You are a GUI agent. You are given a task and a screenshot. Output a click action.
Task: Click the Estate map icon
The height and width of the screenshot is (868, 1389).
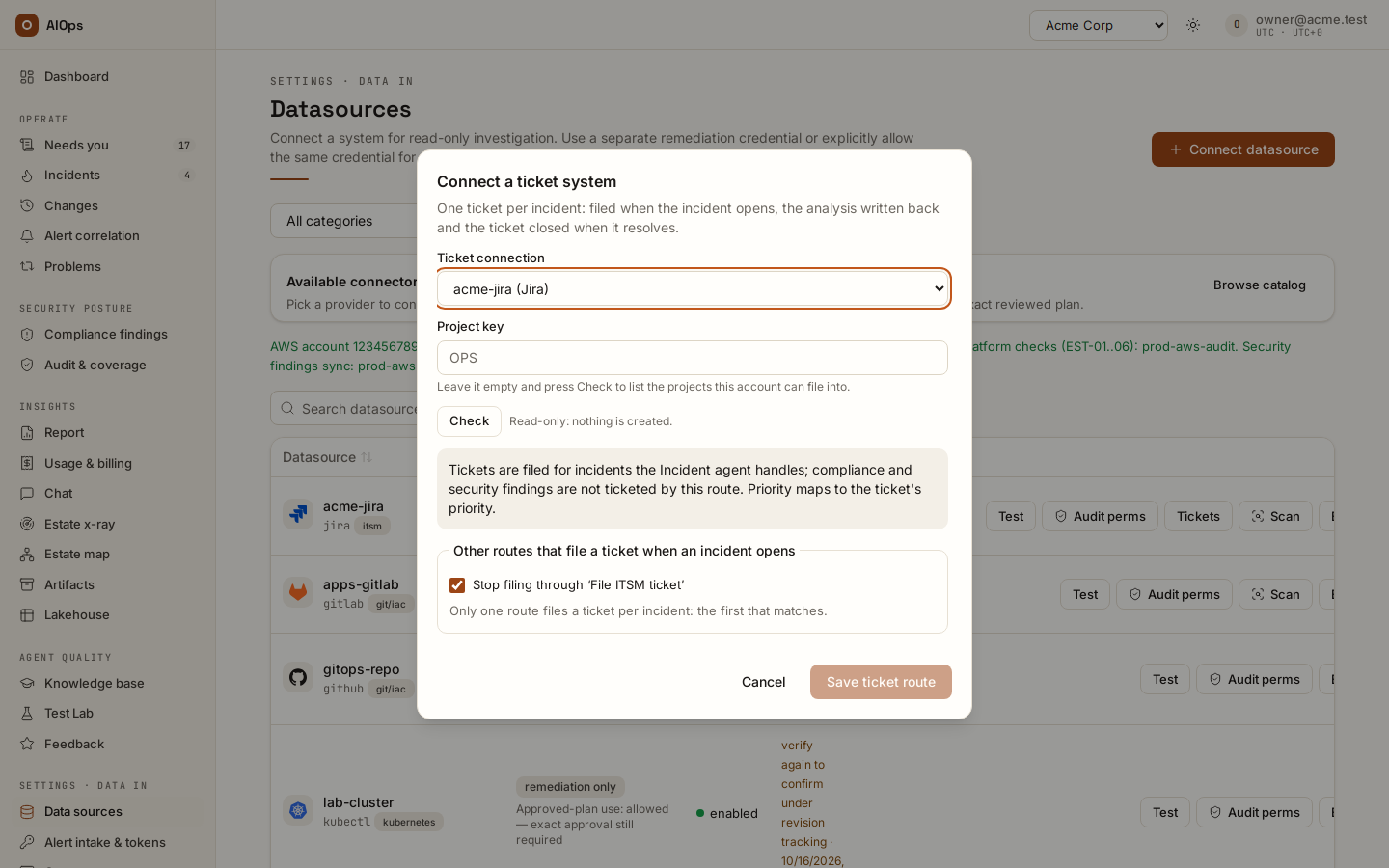pyautogui.click(x=27, y=554)
